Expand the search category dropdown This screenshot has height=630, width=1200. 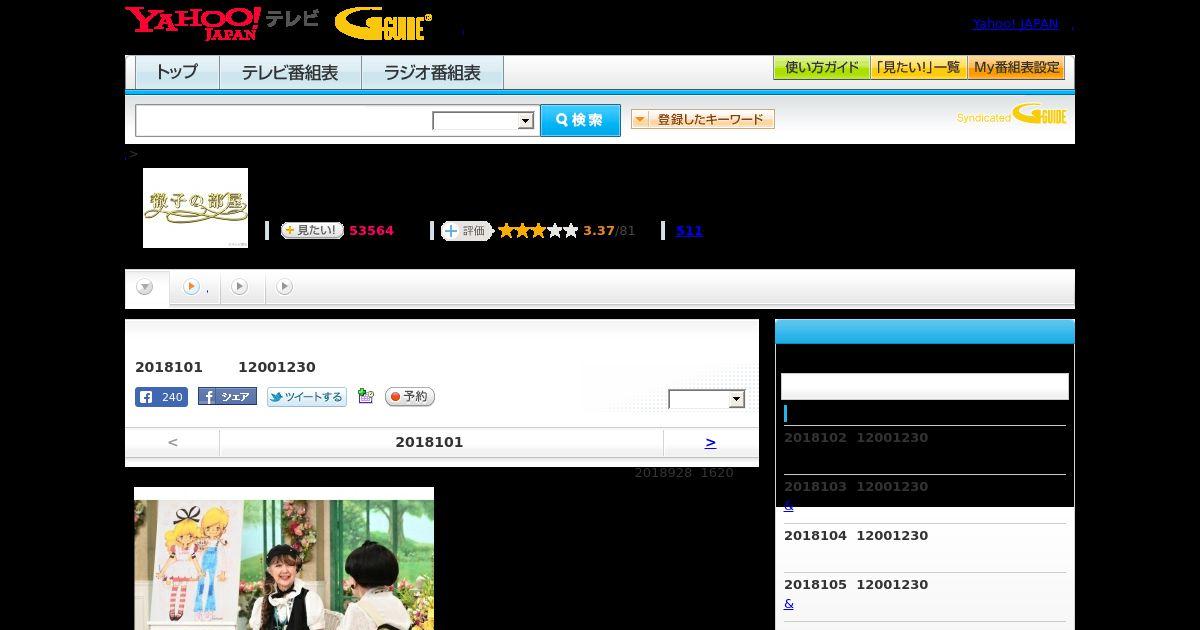pos(484,121)
